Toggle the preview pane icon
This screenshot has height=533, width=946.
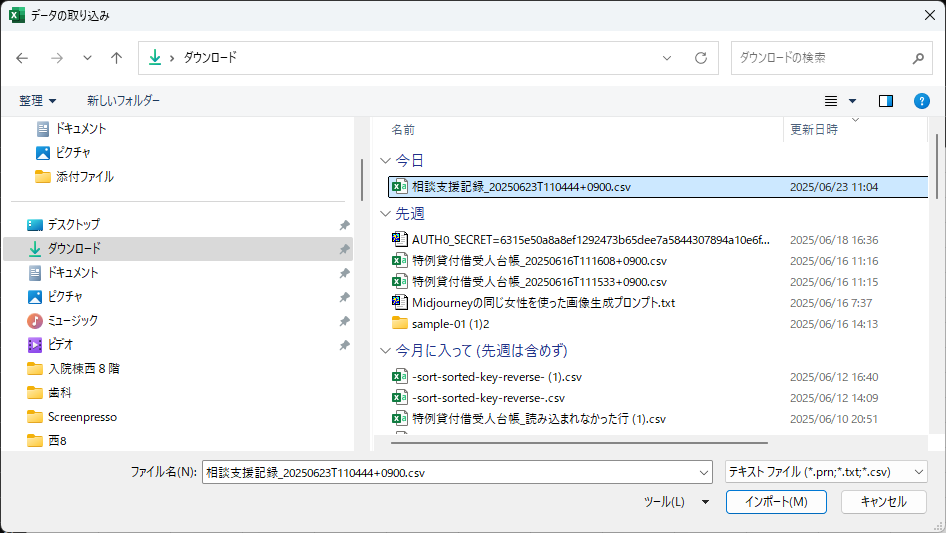pos(885,101)
